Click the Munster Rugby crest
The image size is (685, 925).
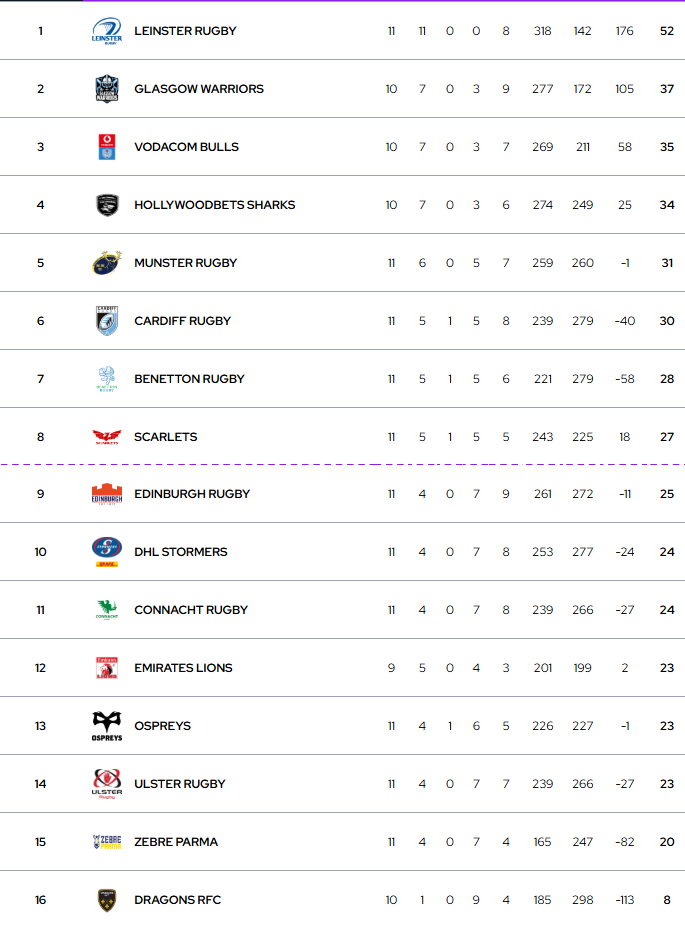coord(107,263)
